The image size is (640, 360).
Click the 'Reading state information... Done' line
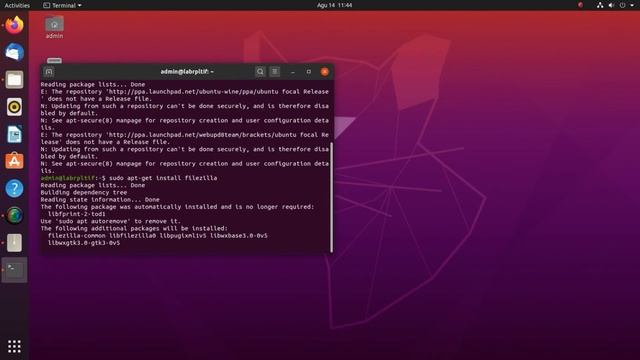(x=100, y=200)
